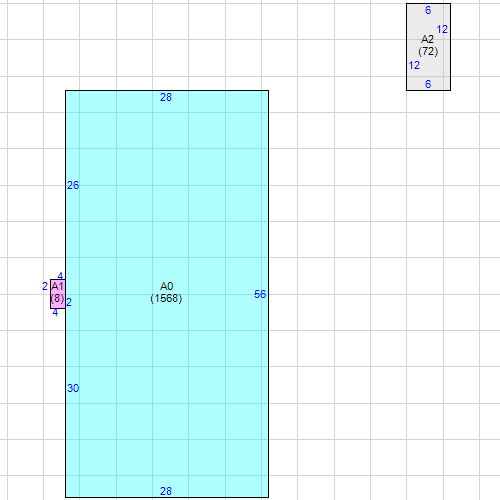Screen dimensions: 500x500
Task: Click the A2 label text
Action: (427, 39)
